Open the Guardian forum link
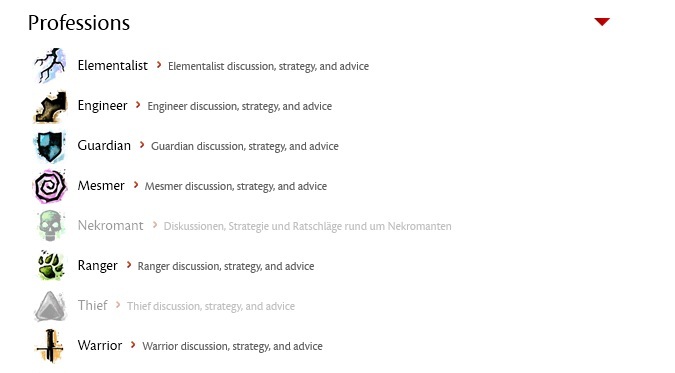The height and width of the screenshot is (373, 675). 104,146
